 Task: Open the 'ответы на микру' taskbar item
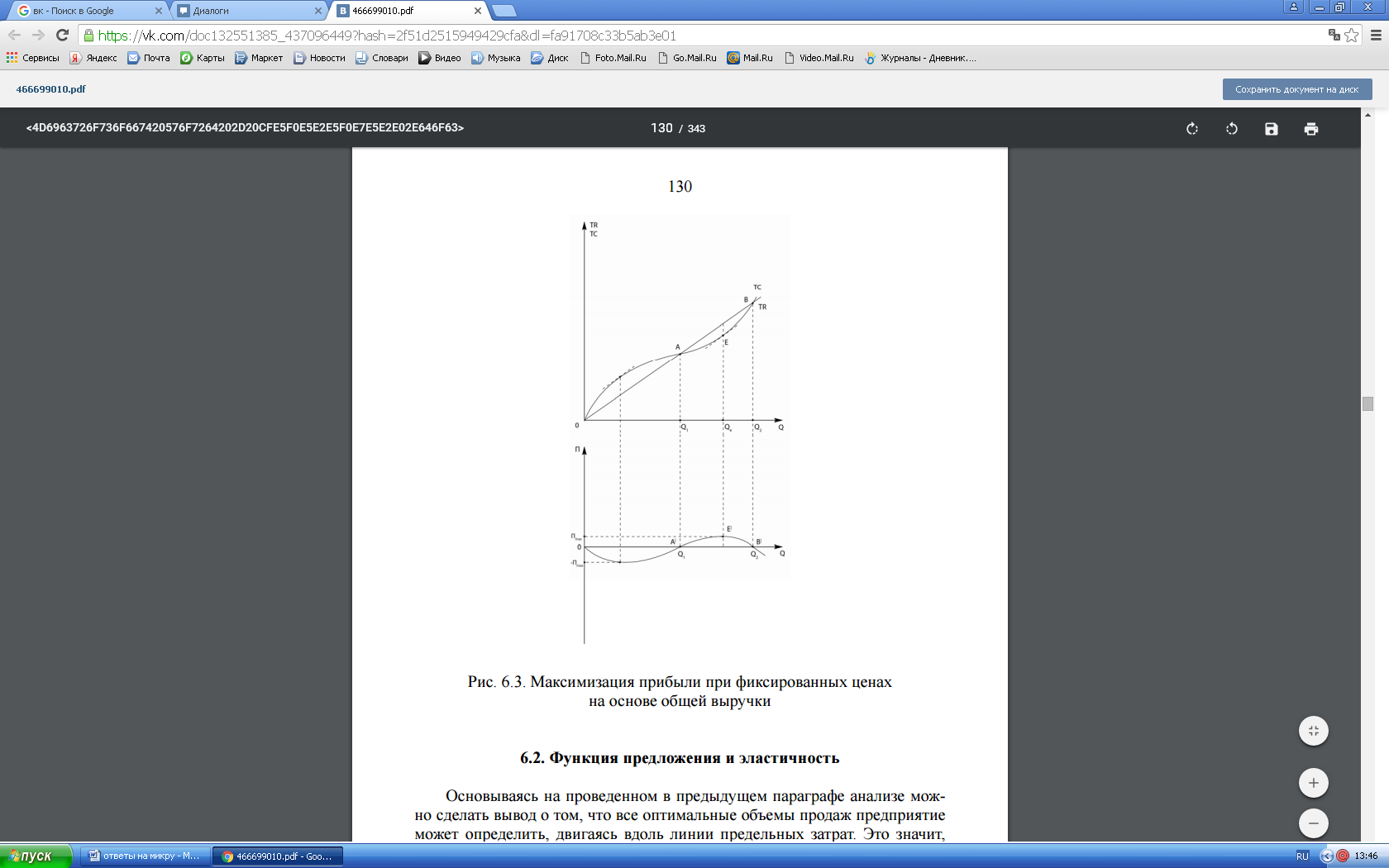(145, 856)
